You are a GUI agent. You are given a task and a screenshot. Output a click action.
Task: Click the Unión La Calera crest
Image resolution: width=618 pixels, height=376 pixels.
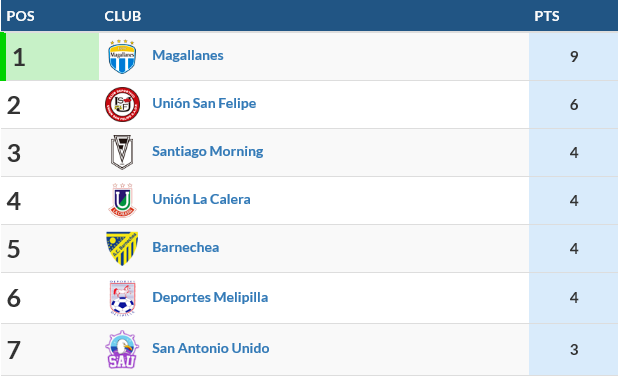click(x=122, y=200)
